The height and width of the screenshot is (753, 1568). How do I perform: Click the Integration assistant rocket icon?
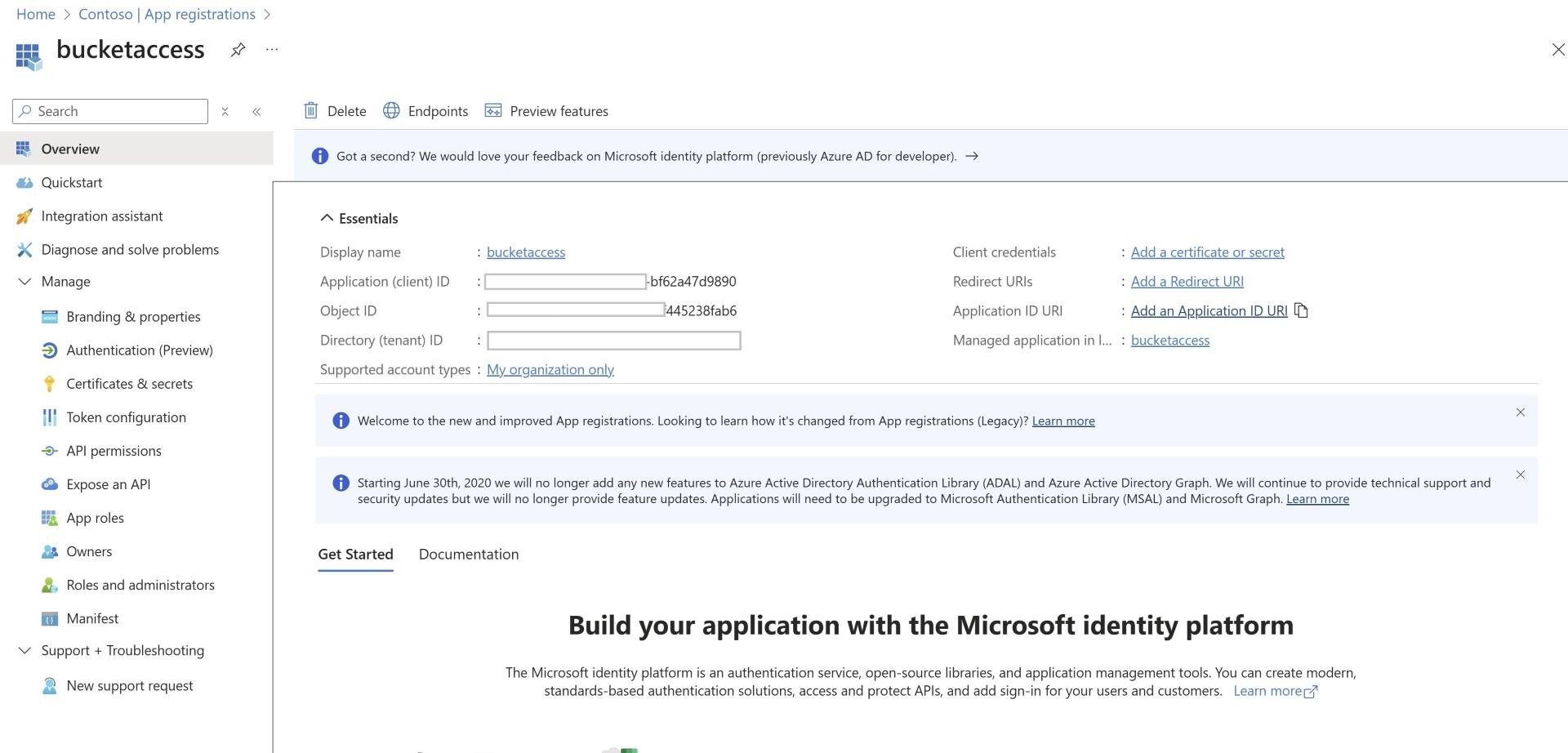pyautogui.click(x=24, y=216)
